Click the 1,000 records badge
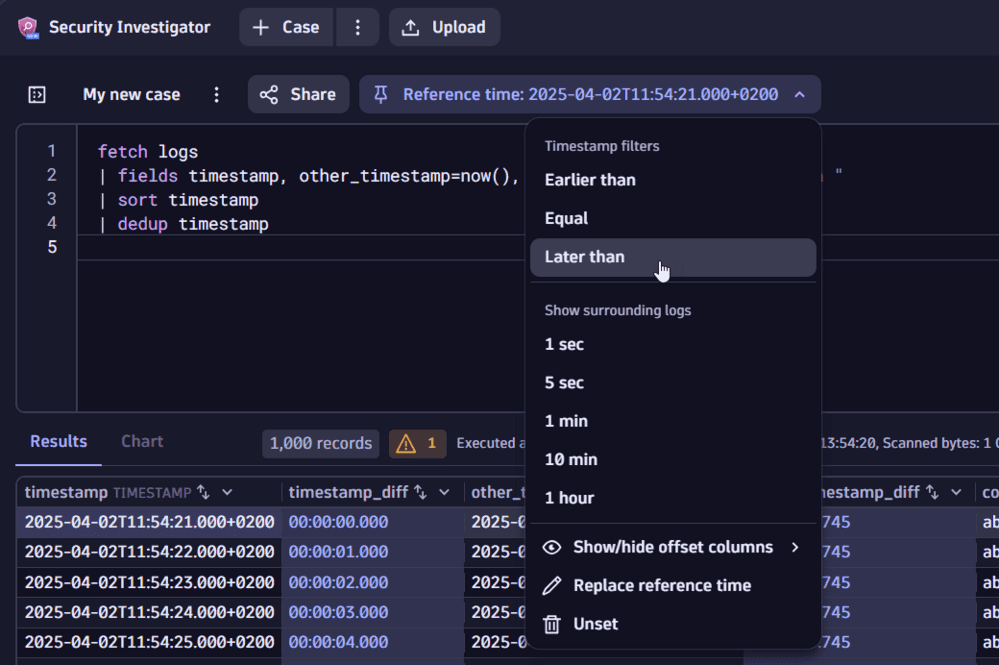The width and height of the screenshot is (999, 665). [320, 443]
